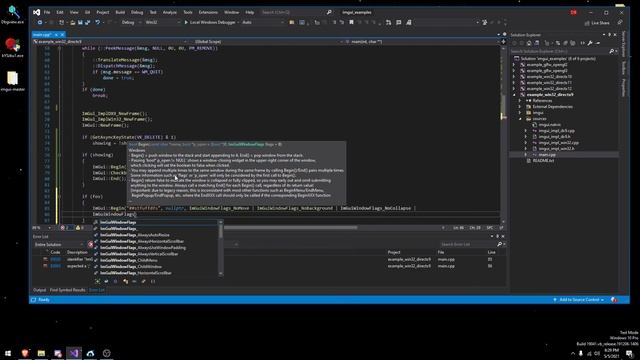Click the editor horizontal scrollbar
This screenshot has height=360, width=640.
[291, 228]
